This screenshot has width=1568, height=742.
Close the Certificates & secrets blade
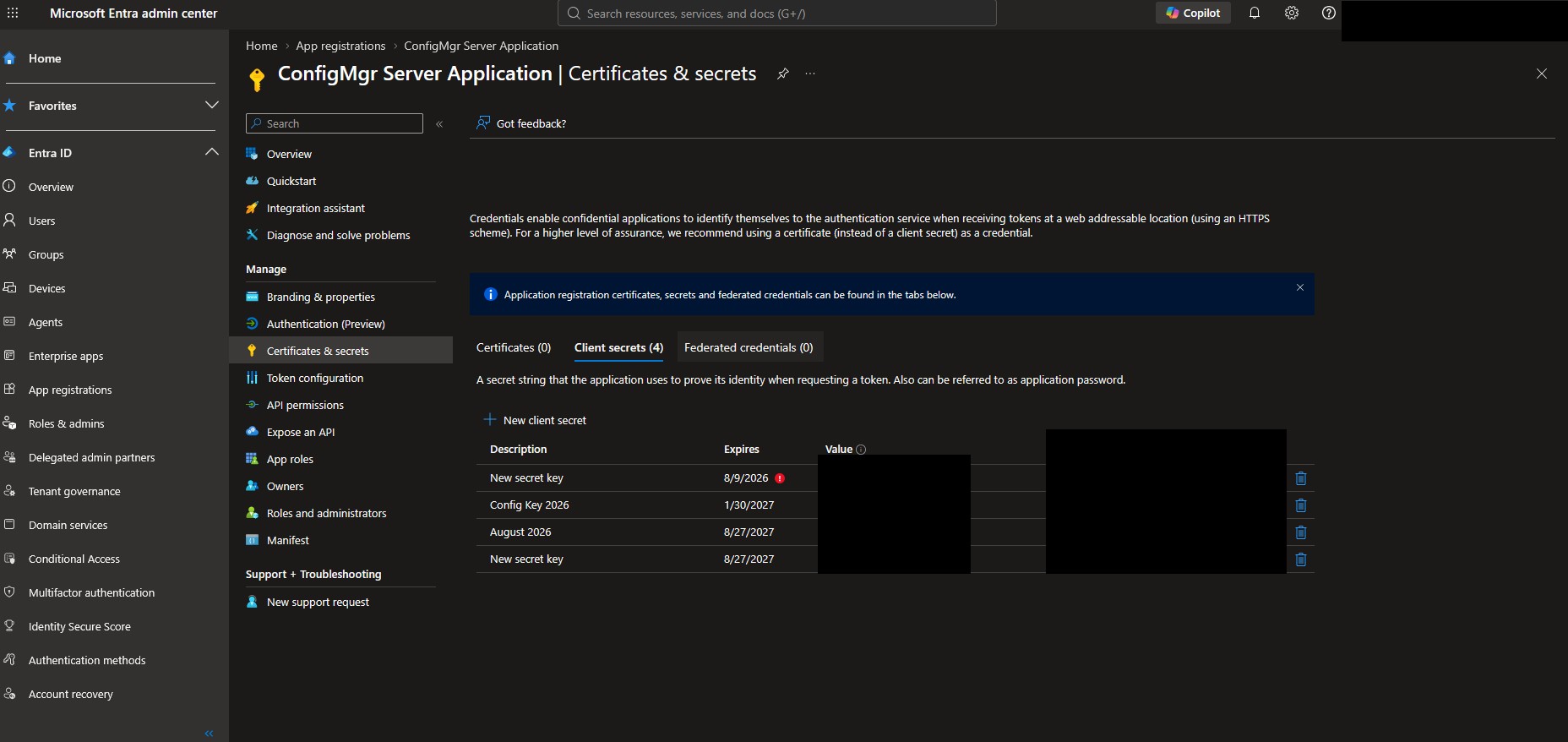coord(1542,74)
